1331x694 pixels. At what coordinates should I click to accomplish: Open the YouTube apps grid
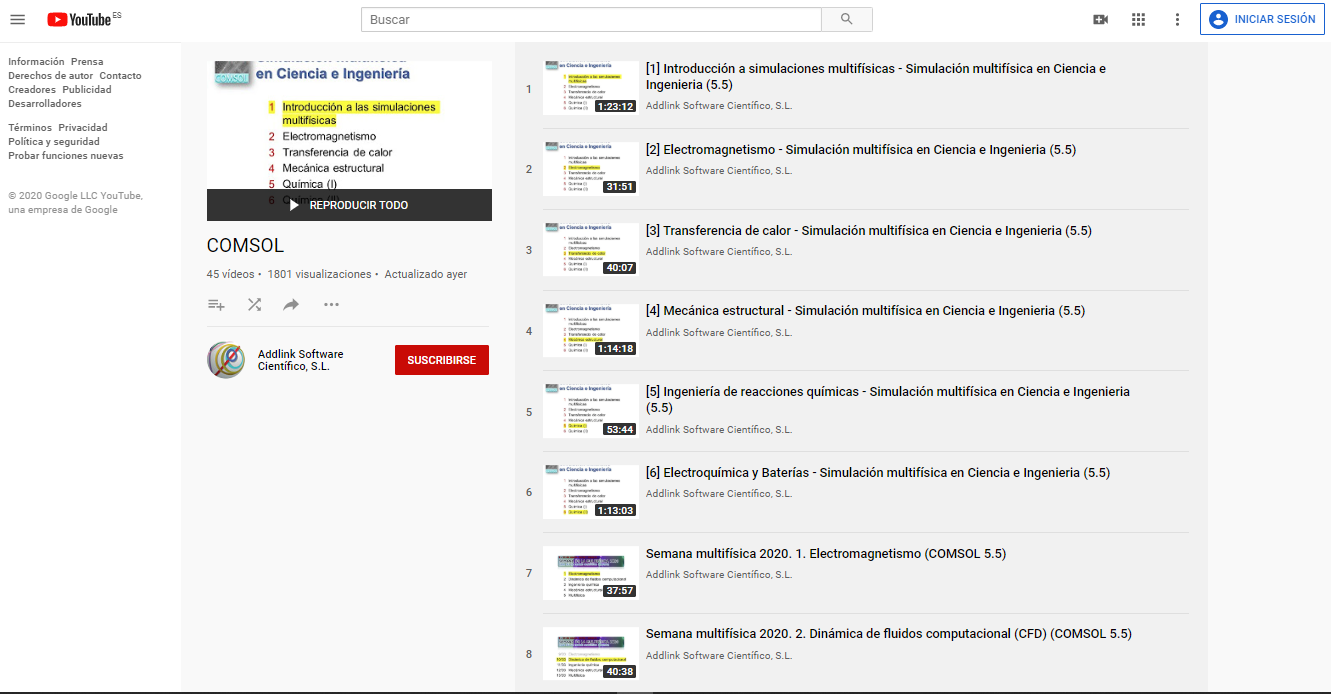(1138, 19)
